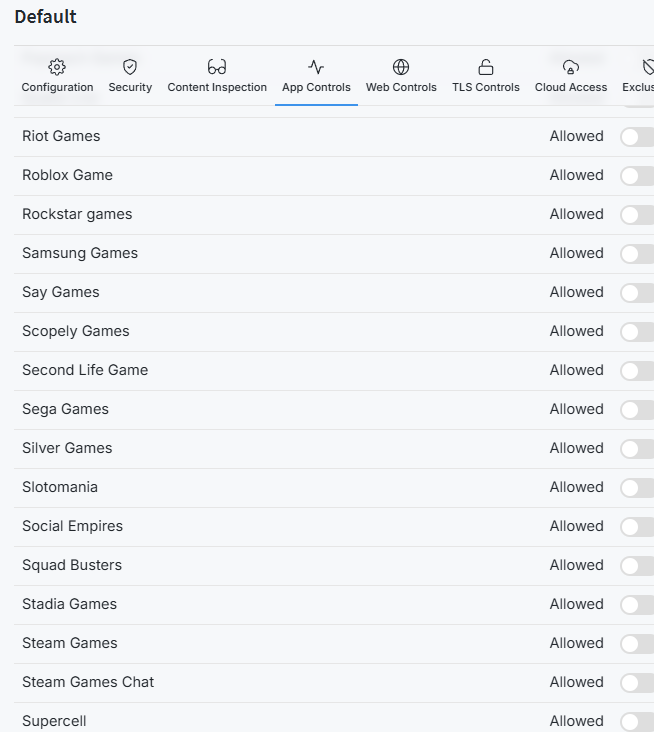Viewport: 654px width, 732px height.
Task: Click the Supercell row name
Action: [54, 721]
